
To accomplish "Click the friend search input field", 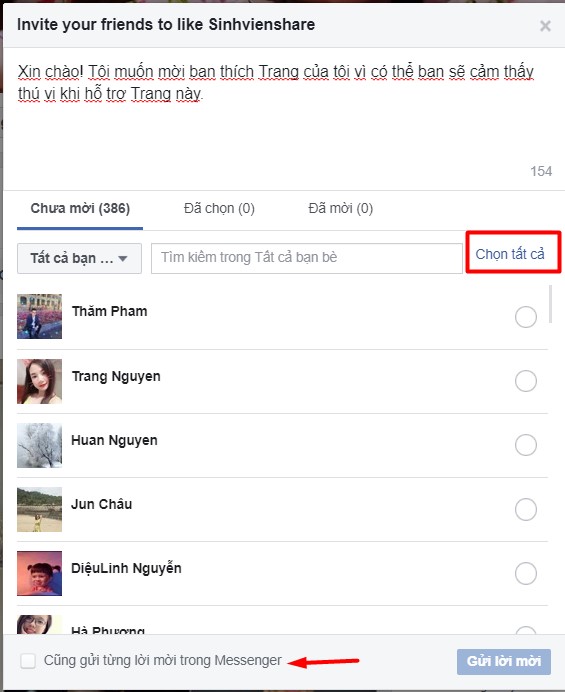I will 307,258.
